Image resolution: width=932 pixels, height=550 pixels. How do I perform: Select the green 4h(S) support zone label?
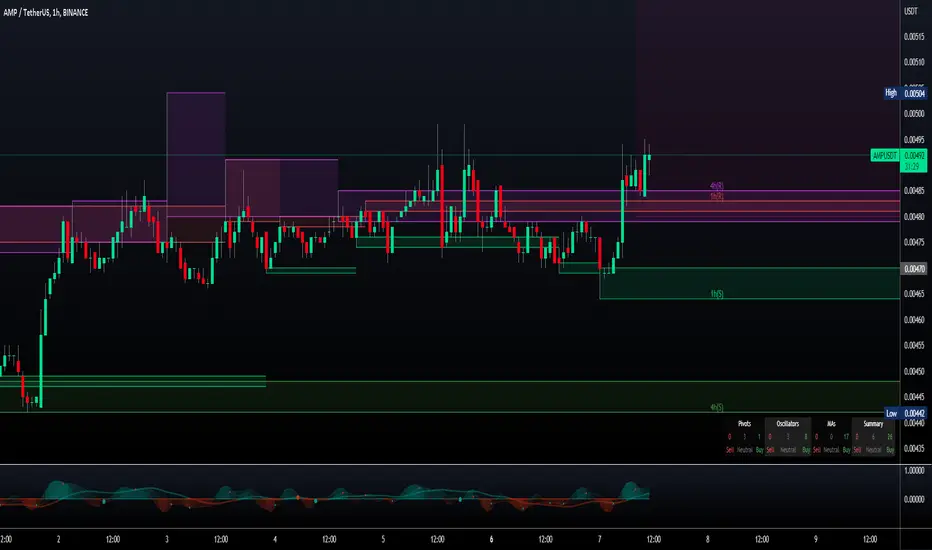(x=717, y=407)
